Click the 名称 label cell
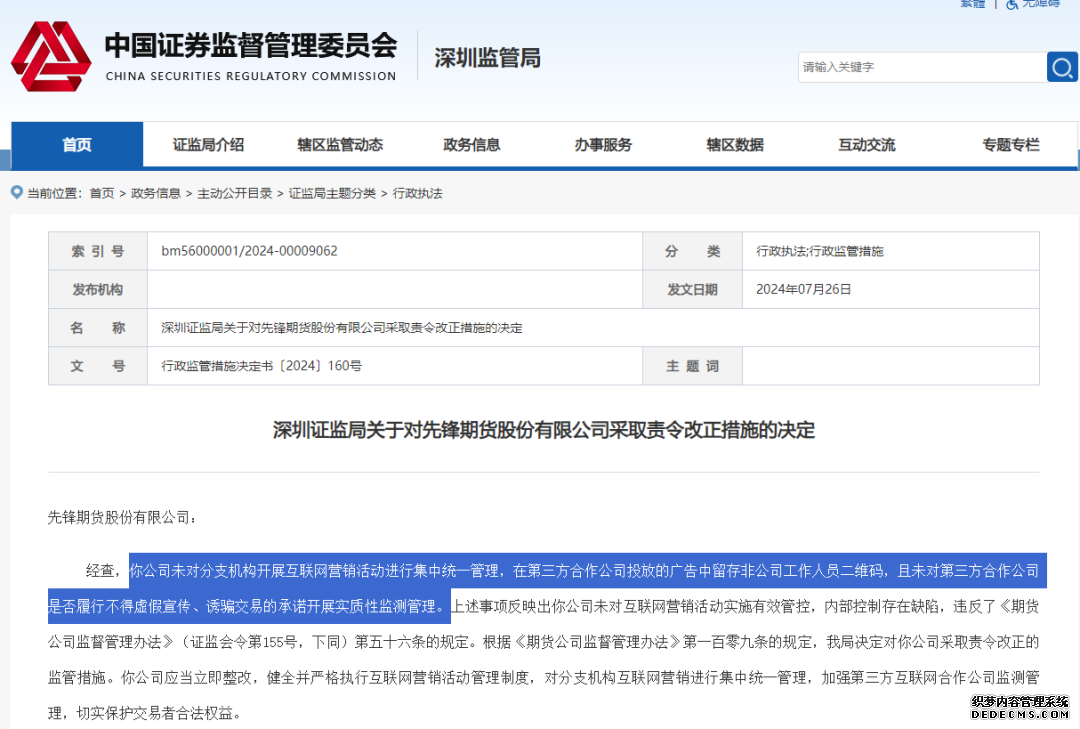Image resolution: width=1080 pixels, height=729 pixels. 98,327
